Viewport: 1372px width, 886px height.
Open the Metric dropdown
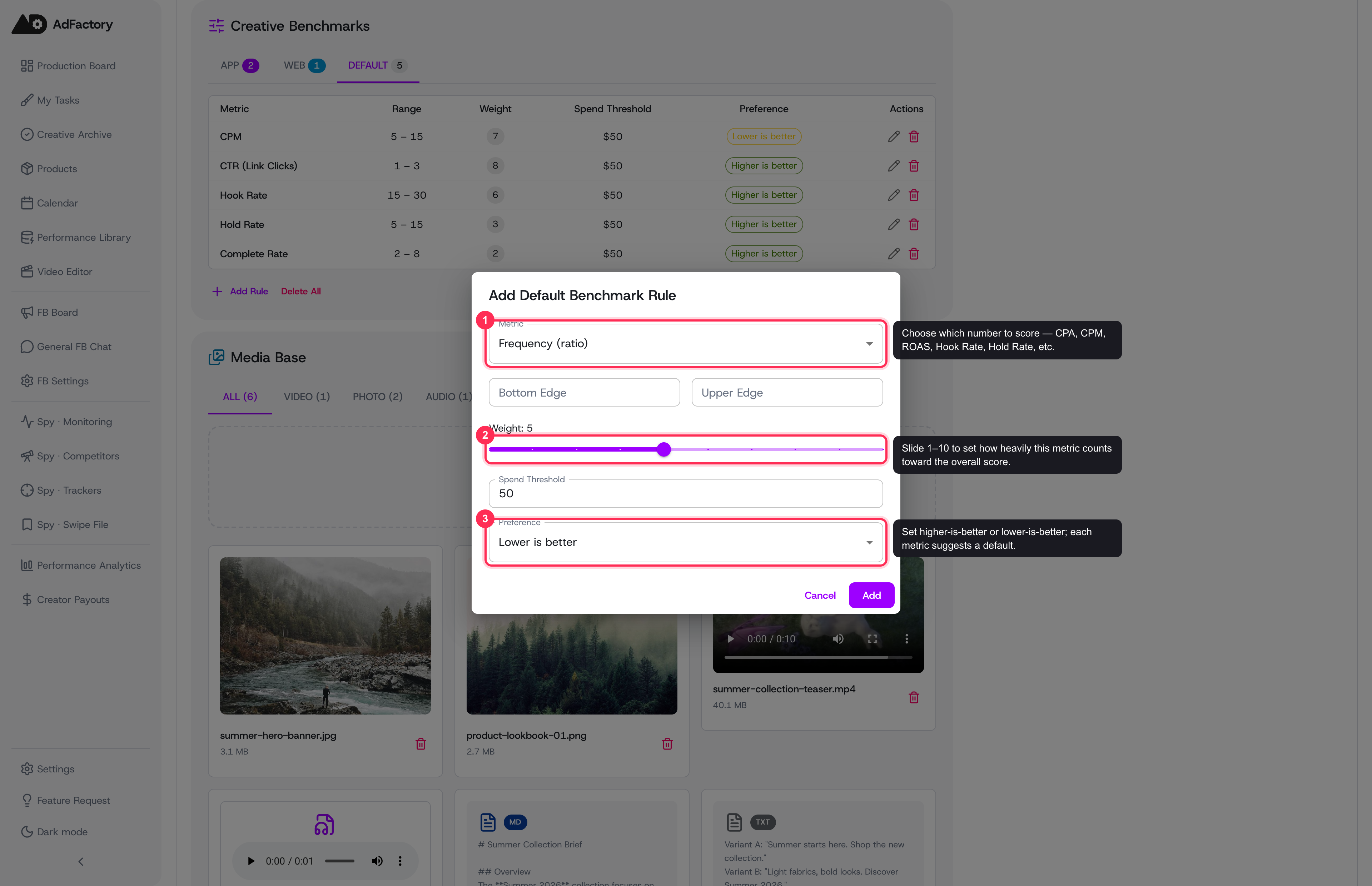tap(686, 343)
